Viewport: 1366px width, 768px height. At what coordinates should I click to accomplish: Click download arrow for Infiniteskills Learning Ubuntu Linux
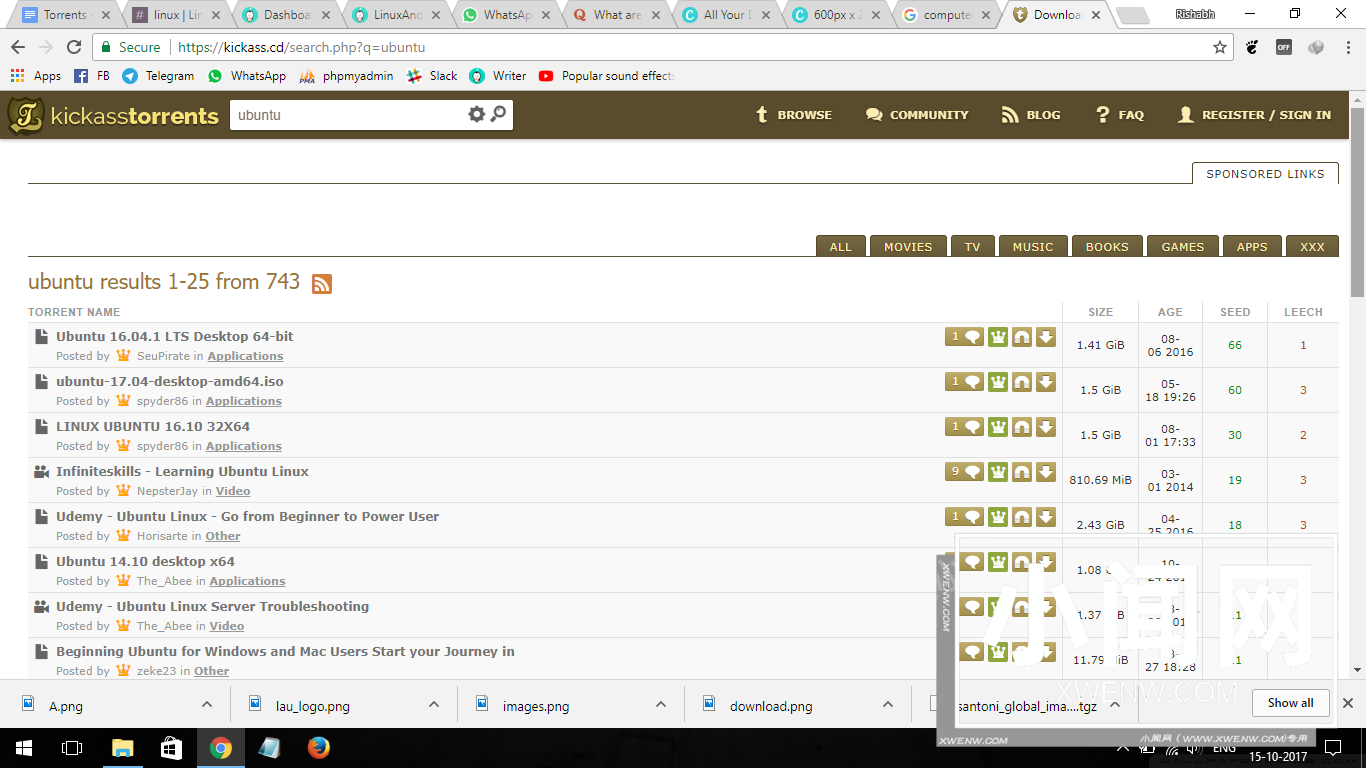click(1046, 472)
